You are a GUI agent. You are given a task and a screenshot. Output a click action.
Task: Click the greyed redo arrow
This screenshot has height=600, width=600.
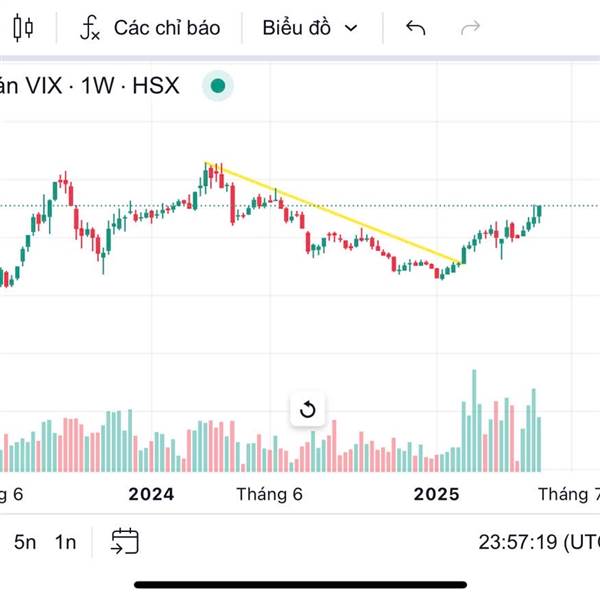[x=470, y=28]
